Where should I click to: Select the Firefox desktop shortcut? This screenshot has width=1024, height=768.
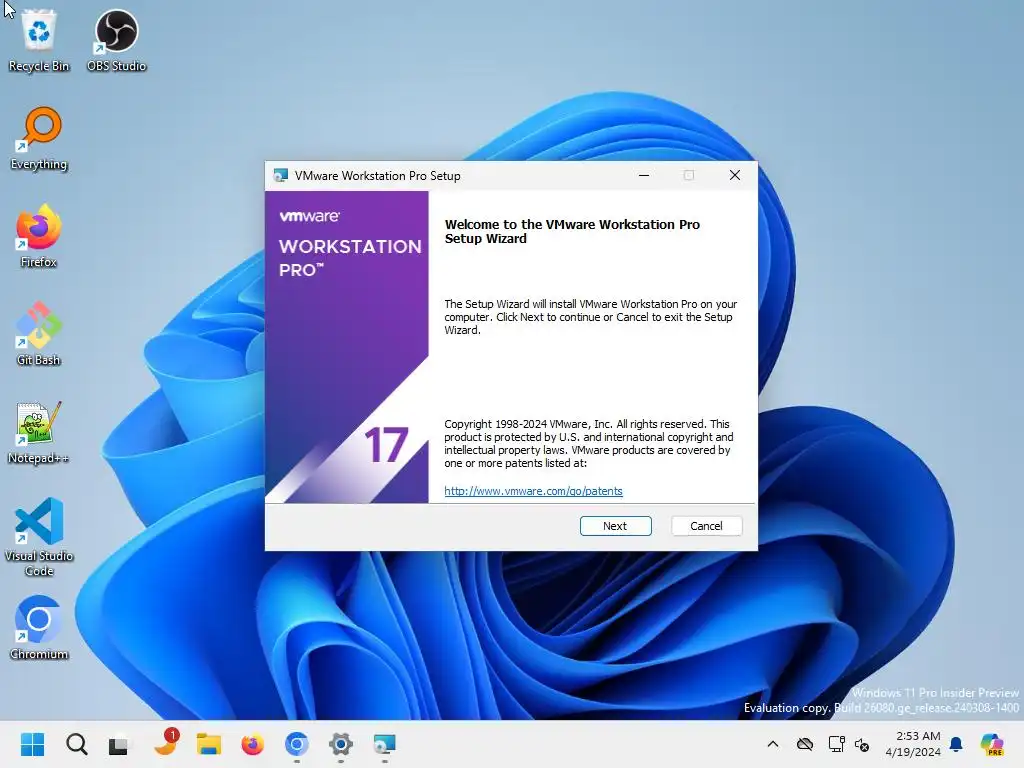[x=39, y=236]
